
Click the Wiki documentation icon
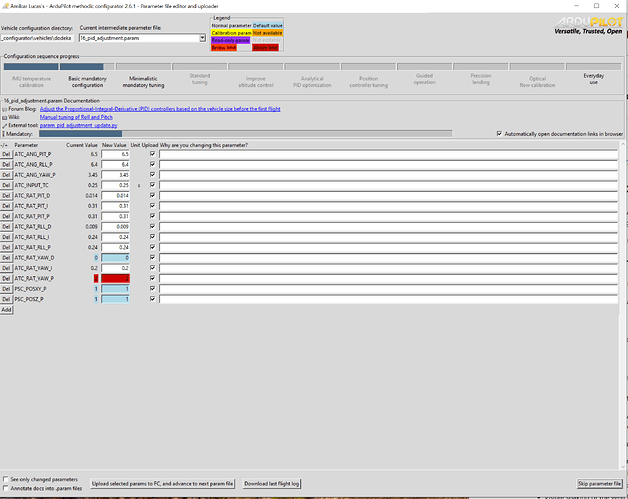coord(4,117)
